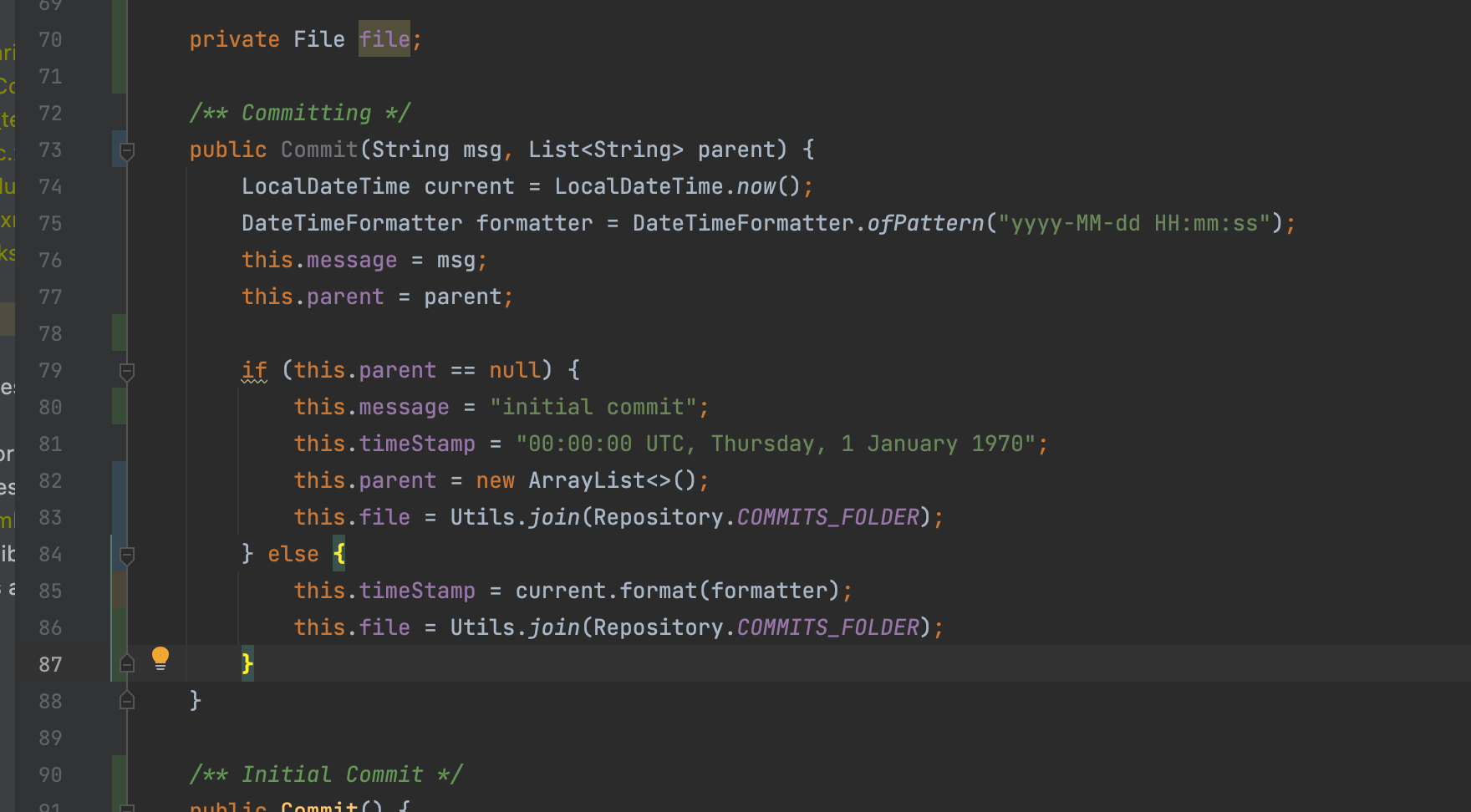Open the change marker beside line 80
This screenshot has width=1471, height=812.
click(x=119, y=407)
